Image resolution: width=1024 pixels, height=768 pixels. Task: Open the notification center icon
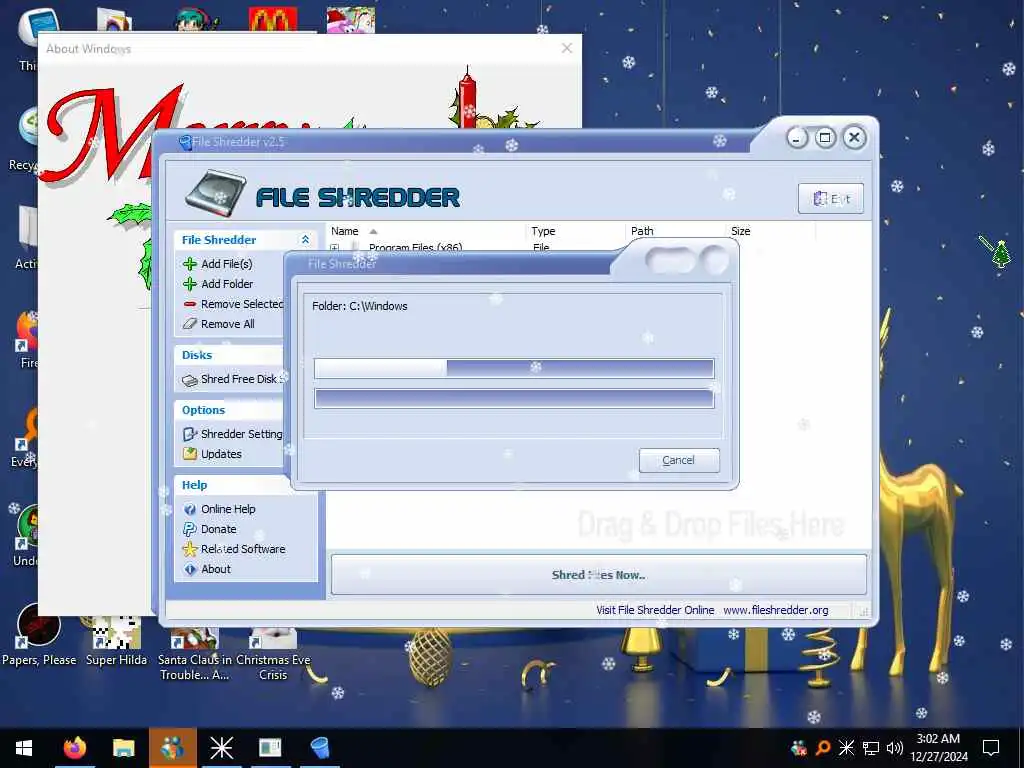pyautogui.click(x=991, y=748)
